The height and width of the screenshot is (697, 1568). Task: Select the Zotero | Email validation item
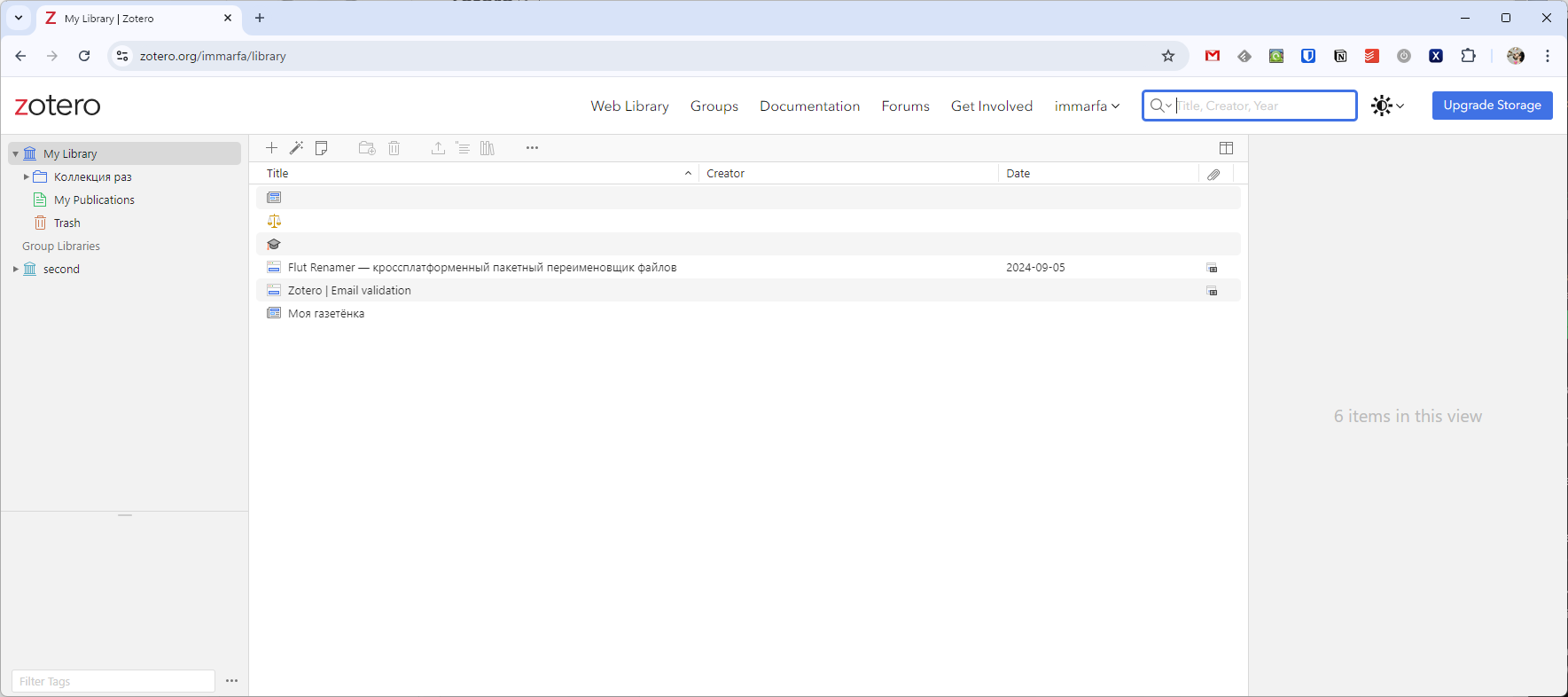[748, 290]
